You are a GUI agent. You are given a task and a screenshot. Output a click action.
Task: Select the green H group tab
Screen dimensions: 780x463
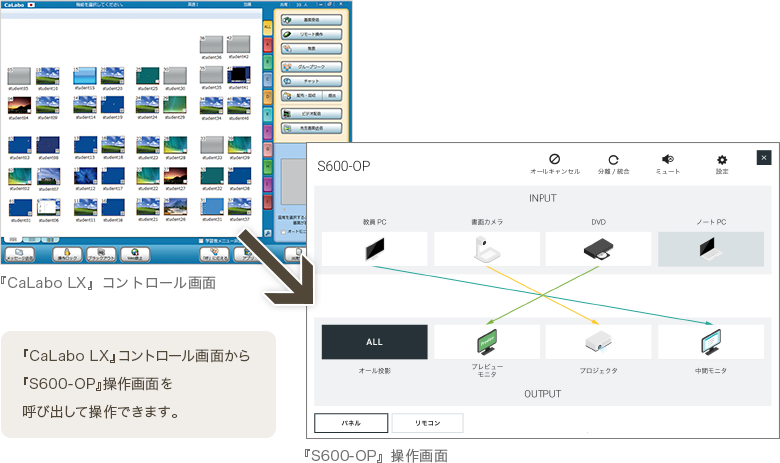pos(268,167)
